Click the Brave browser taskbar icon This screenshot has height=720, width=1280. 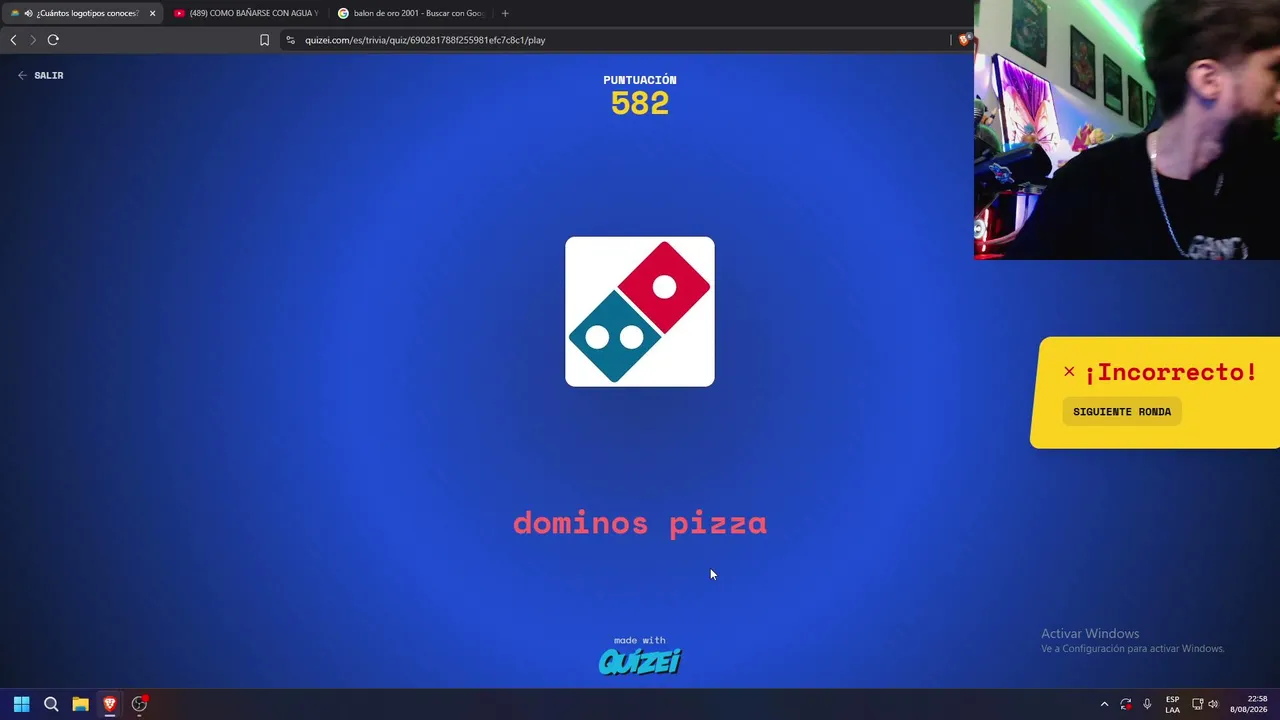coord(110,704)
